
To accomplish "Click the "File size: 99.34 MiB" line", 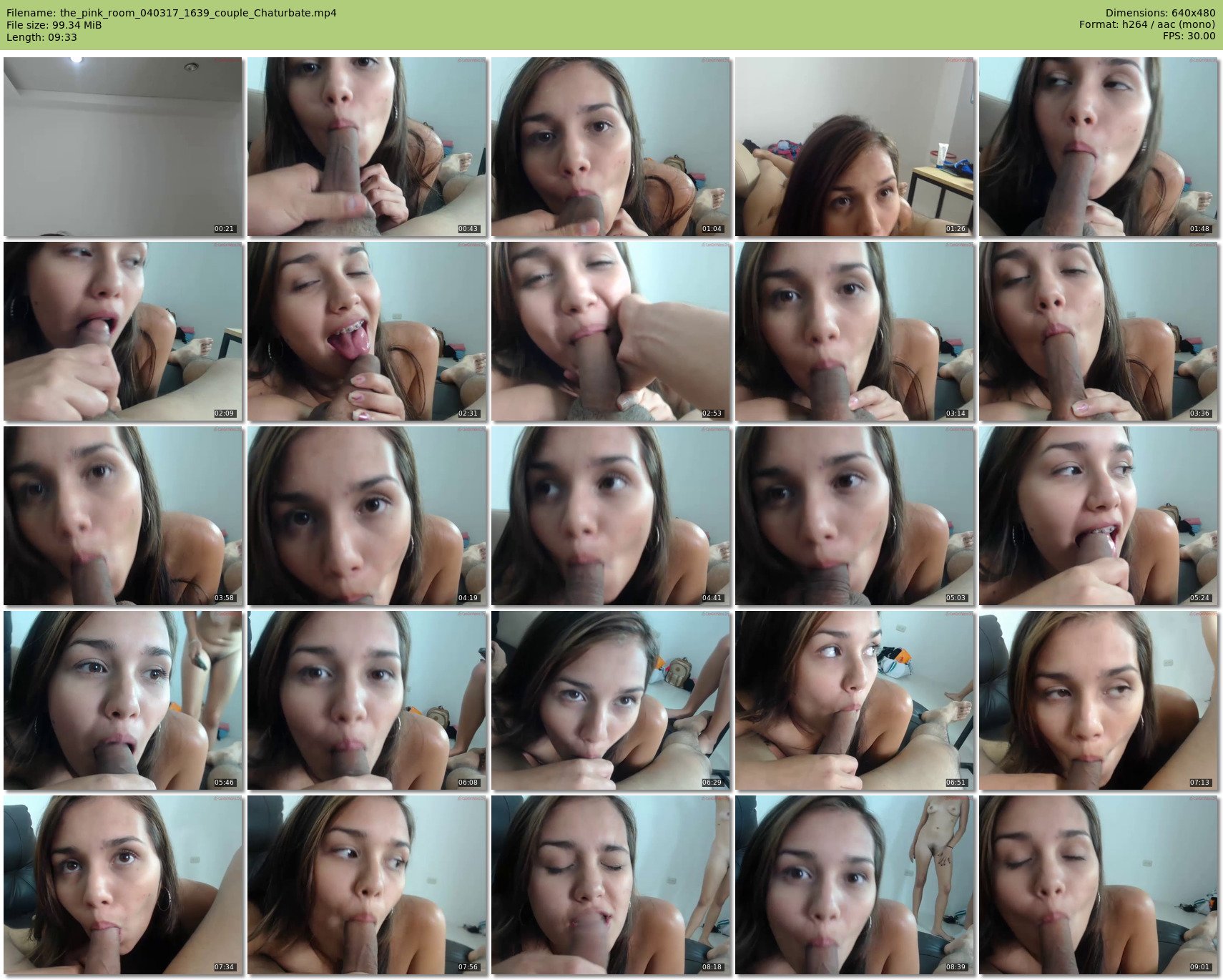I will pos(54,25).
